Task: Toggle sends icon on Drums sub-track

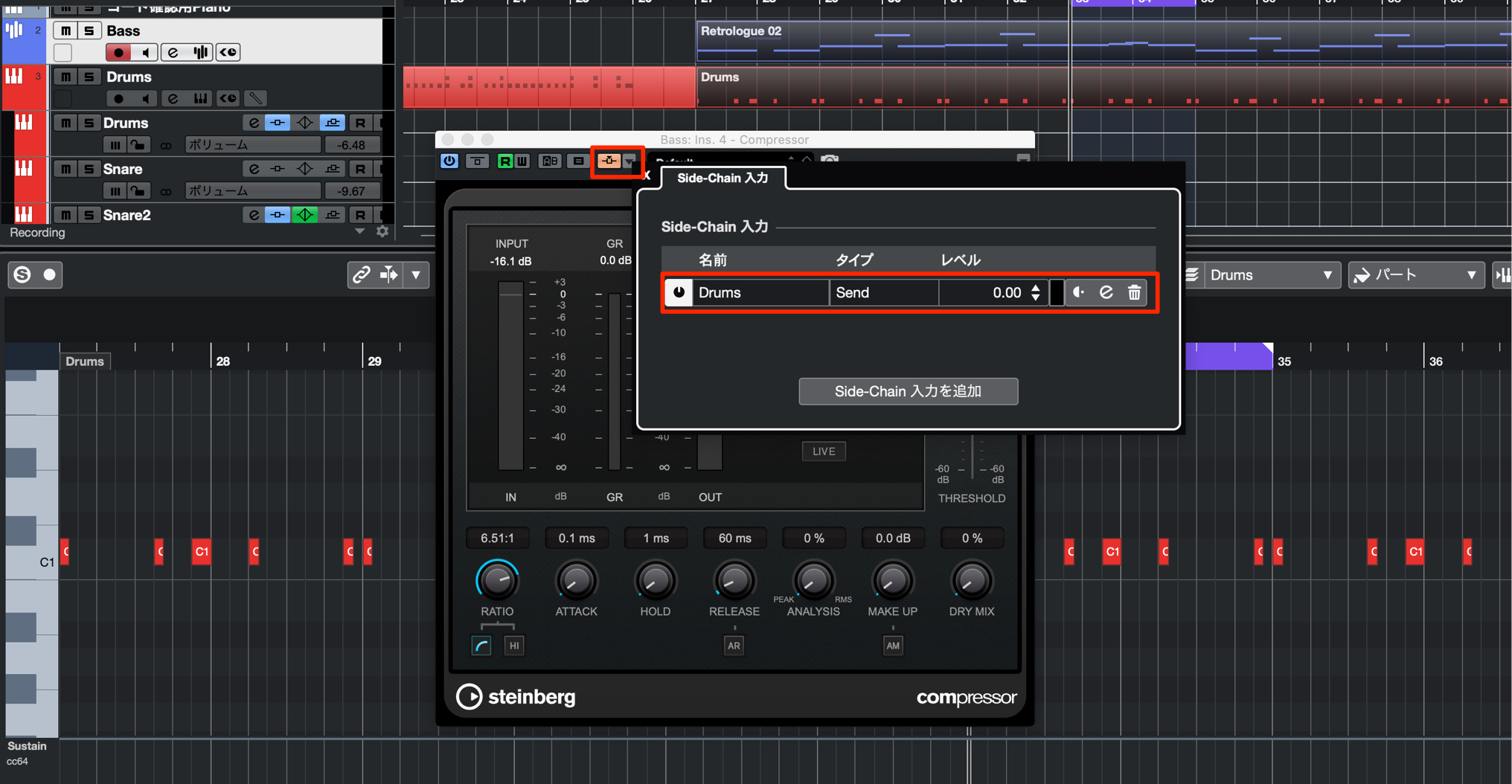Action: [332, 123]
